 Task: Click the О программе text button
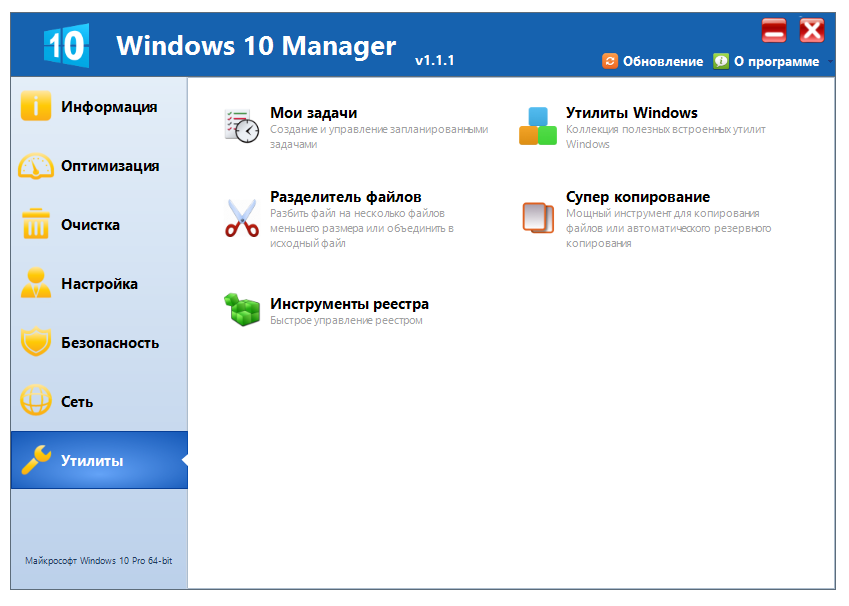point(776,61)
